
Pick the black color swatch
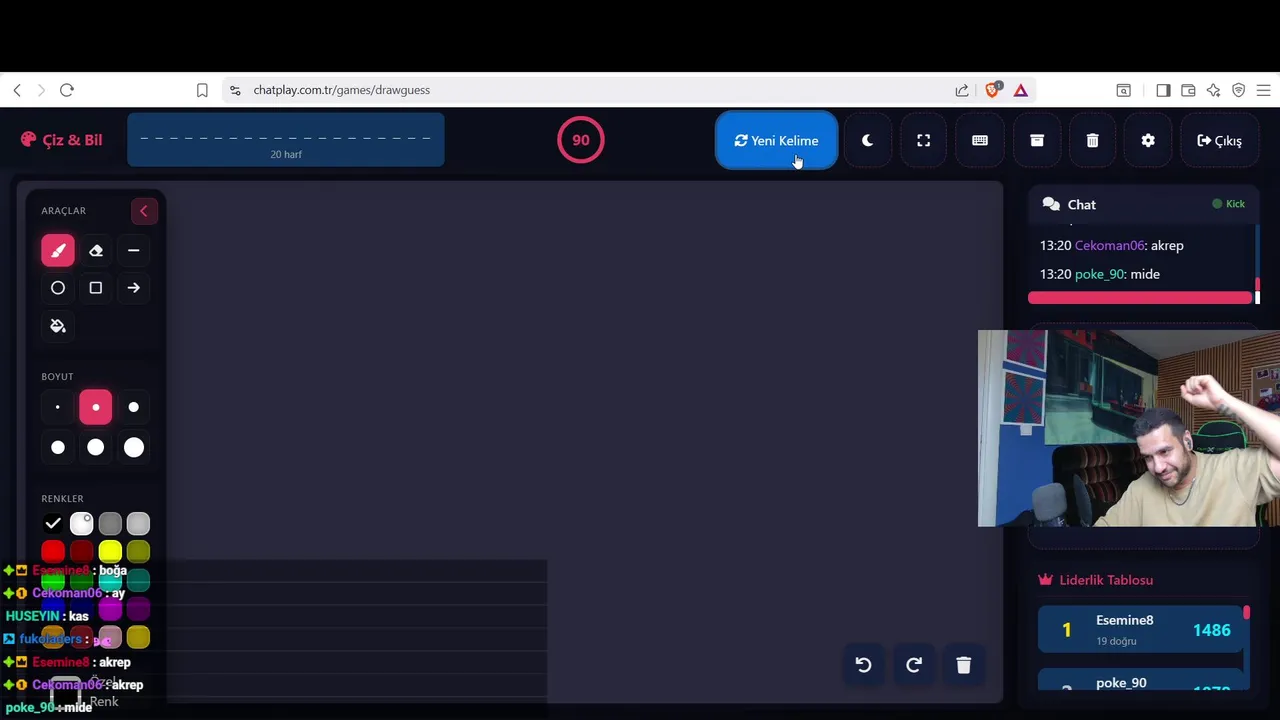53,523
